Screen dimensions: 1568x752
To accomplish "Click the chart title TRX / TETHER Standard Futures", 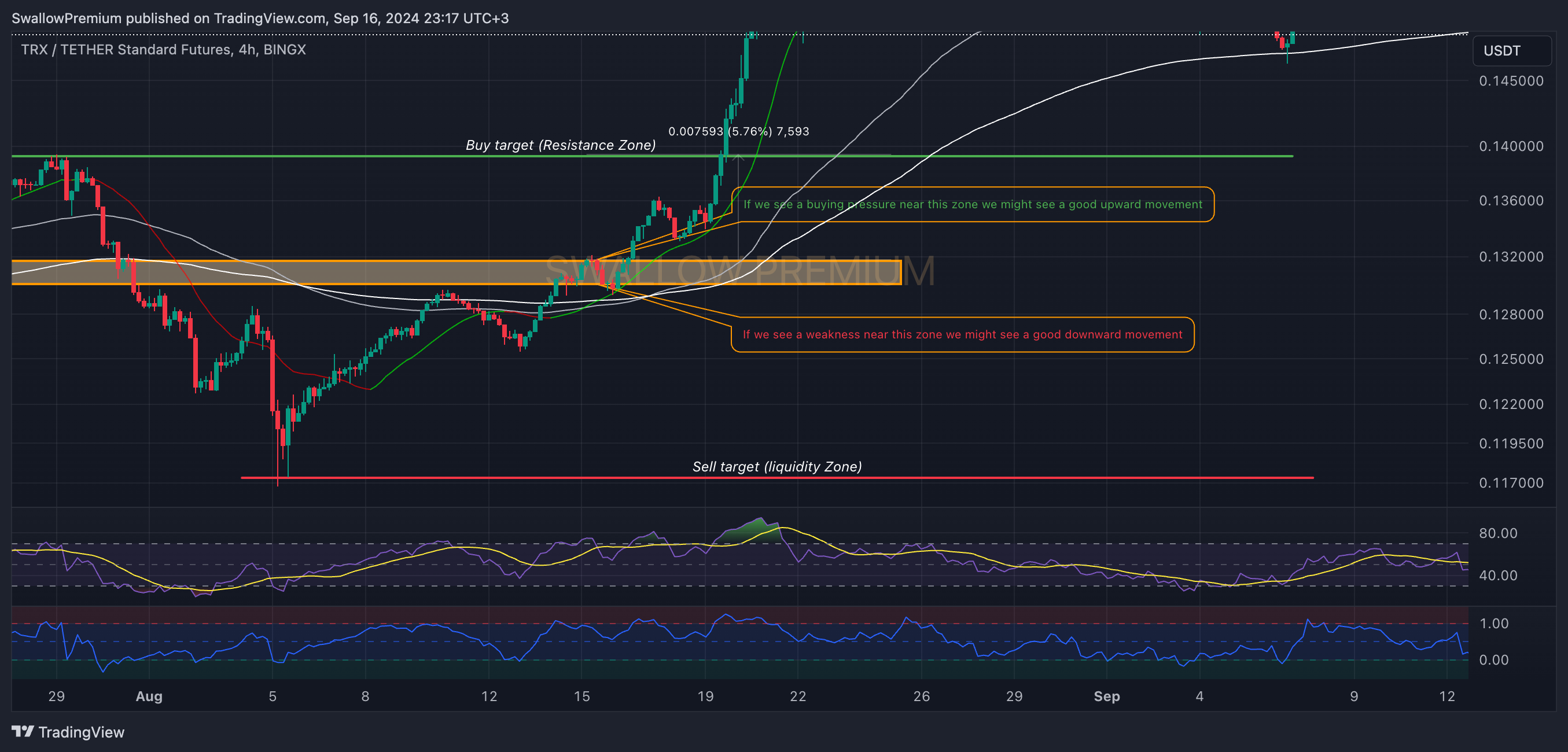I will click(163, 49).
